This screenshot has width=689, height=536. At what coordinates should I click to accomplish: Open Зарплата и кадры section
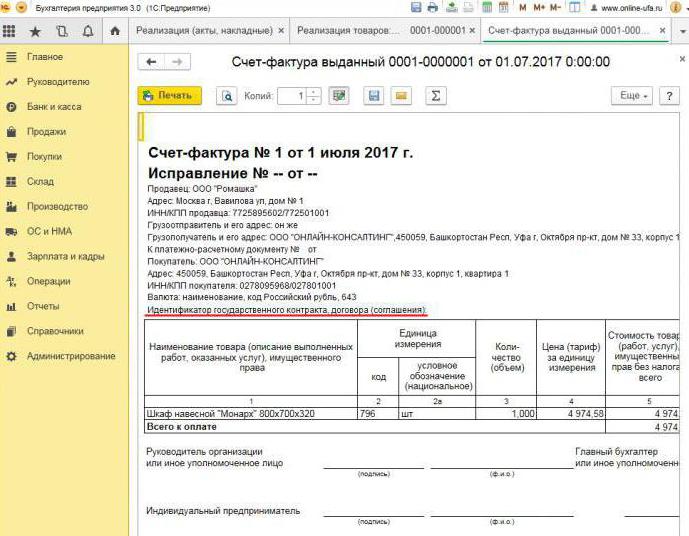65,256
